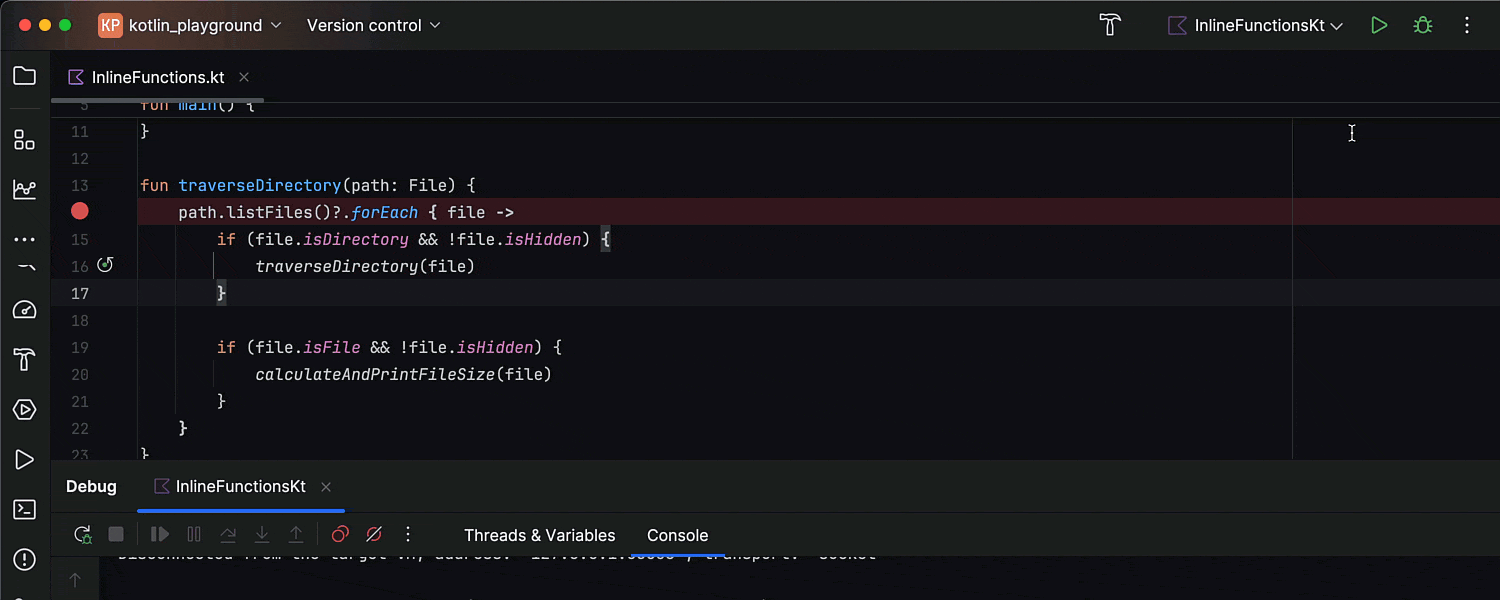This screenshot has width=1500, height=600.
Task: Start the Run with the green play icon
Action: coord(1379,25)
